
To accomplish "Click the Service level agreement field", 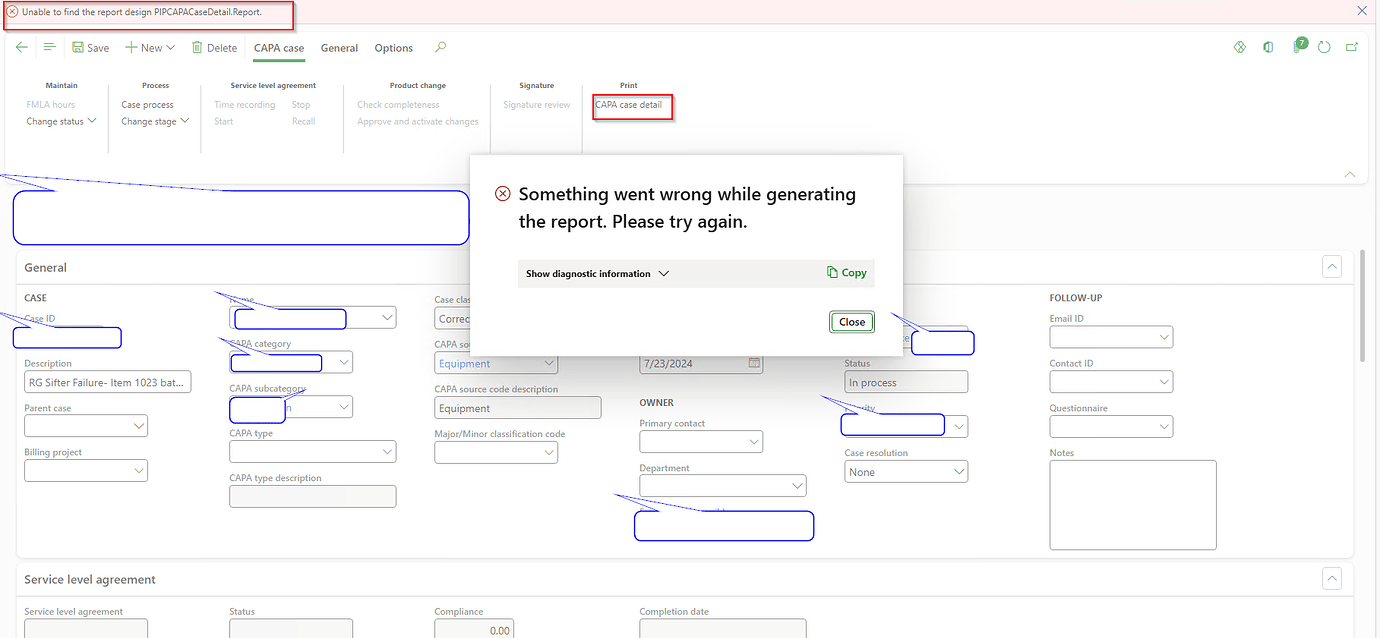I will point(86,629).
